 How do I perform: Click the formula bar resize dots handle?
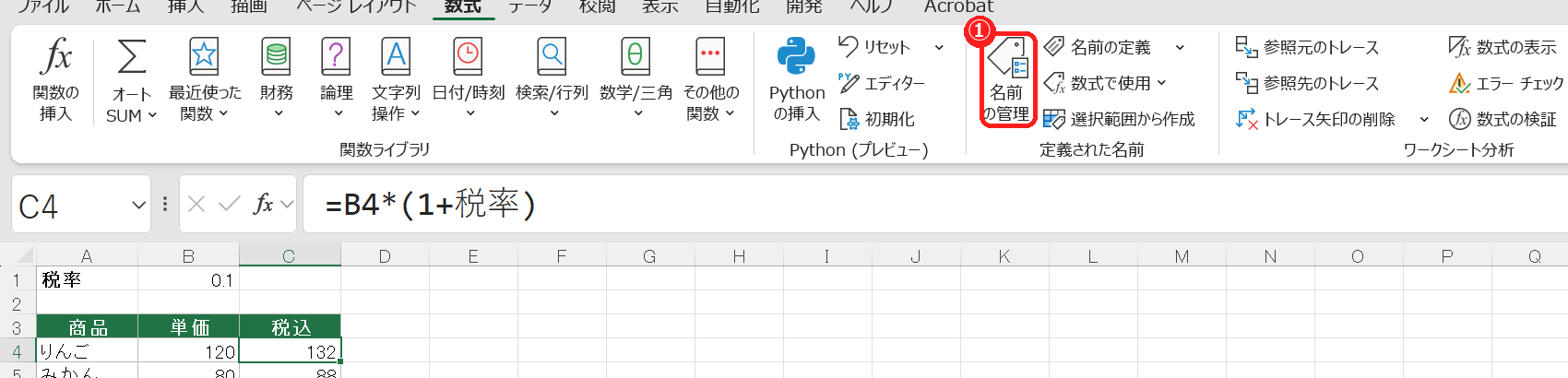point(165,204)
